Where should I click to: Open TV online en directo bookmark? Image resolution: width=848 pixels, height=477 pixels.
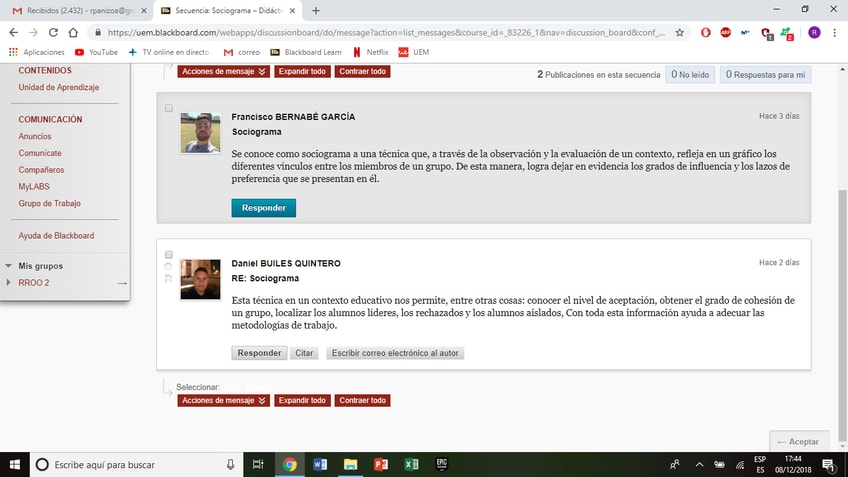coord(169,52)
